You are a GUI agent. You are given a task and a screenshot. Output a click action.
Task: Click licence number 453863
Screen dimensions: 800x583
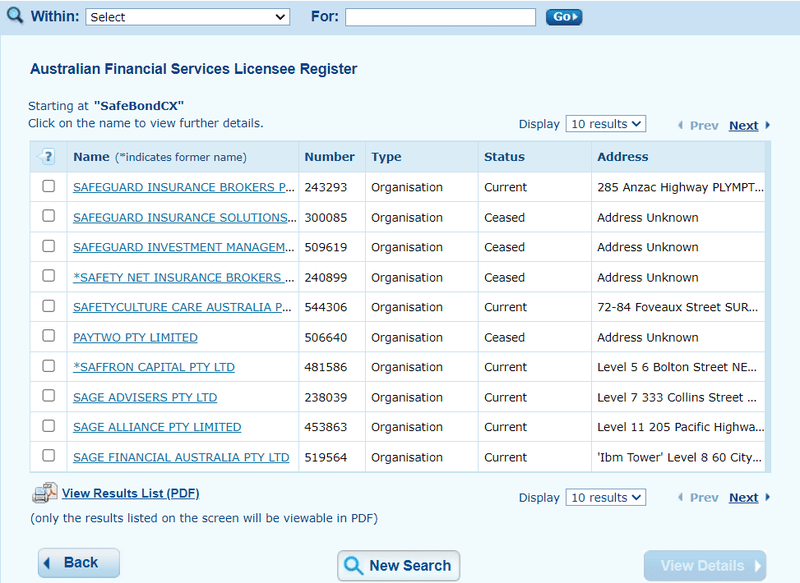pyautogui.click(x=326, y=427)
